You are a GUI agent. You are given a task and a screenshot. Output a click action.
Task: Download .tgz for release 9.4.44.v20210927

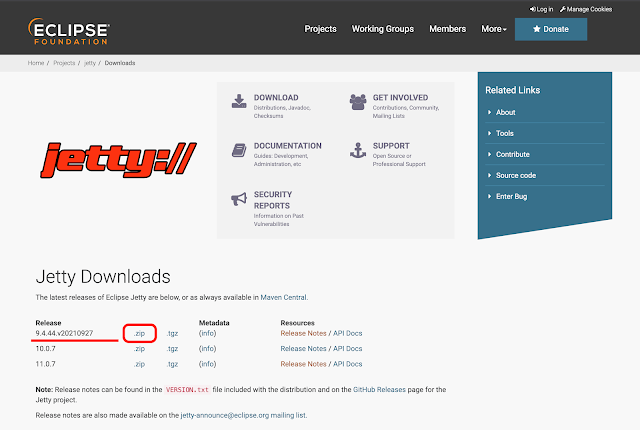tap(173, 333)
